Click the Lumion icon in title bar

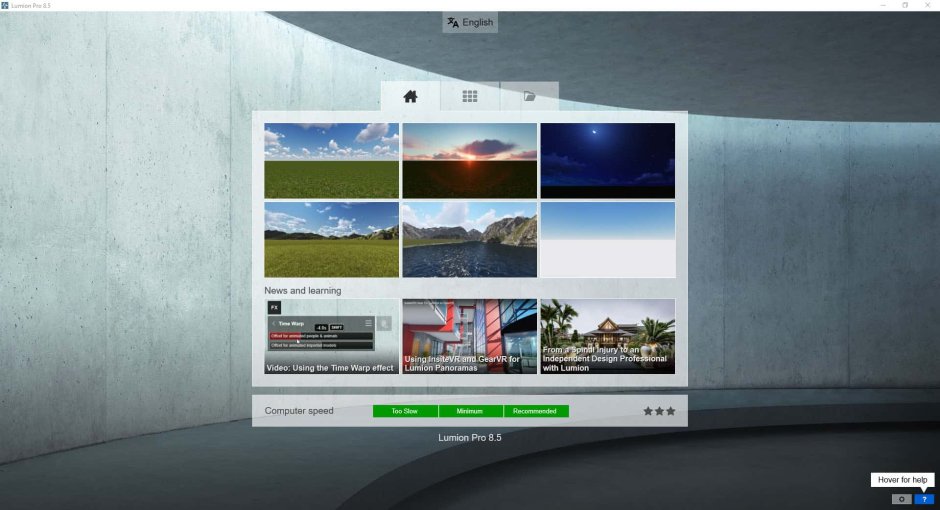6,5
